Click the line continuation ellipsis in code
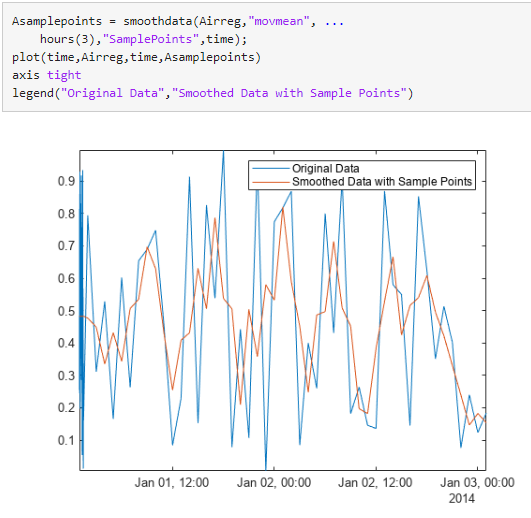531x518 pixels. [x=334, y=24]
